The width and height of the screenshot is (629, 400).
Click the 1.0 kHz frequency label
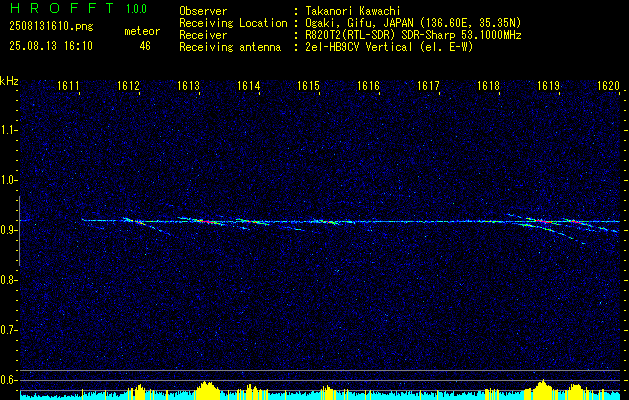point(7,181)
